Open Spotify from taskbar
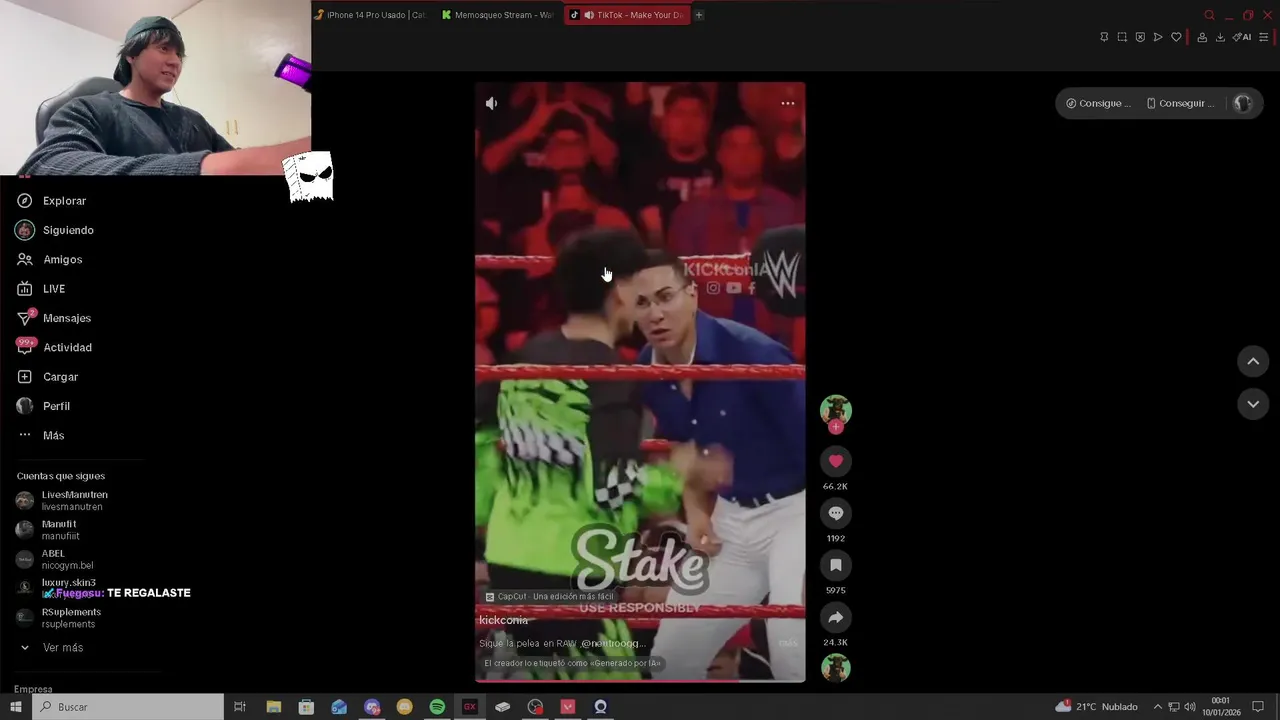1280x720 pixels. tap(437, 707)
